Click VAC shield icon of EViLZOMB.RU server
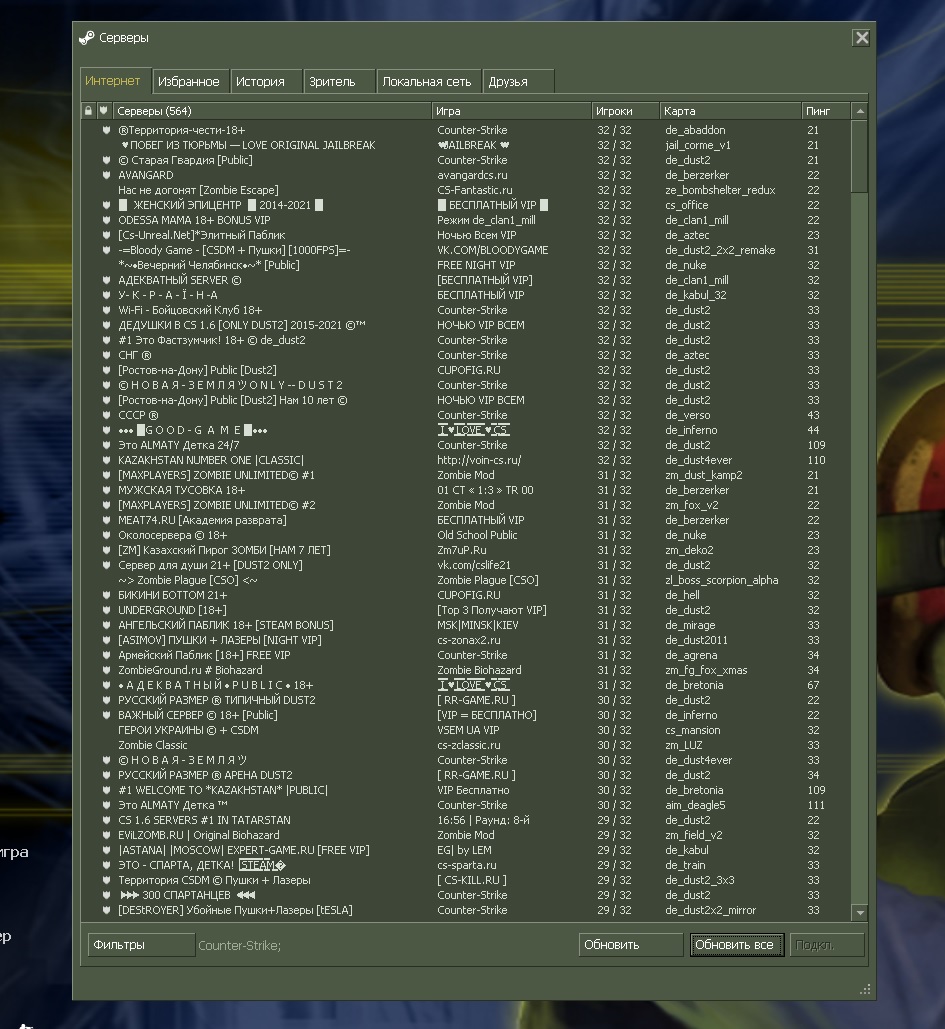 tap(106, 835)
